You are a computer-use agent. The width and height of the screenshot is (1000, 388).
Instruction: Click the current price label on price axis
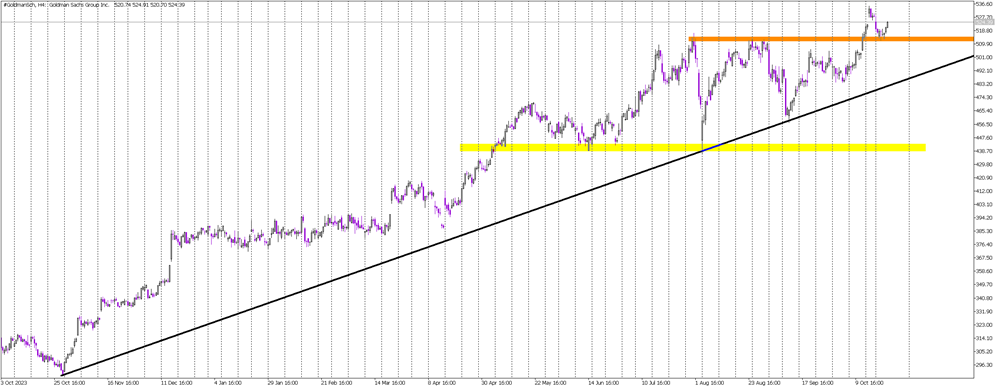[986, 22]
